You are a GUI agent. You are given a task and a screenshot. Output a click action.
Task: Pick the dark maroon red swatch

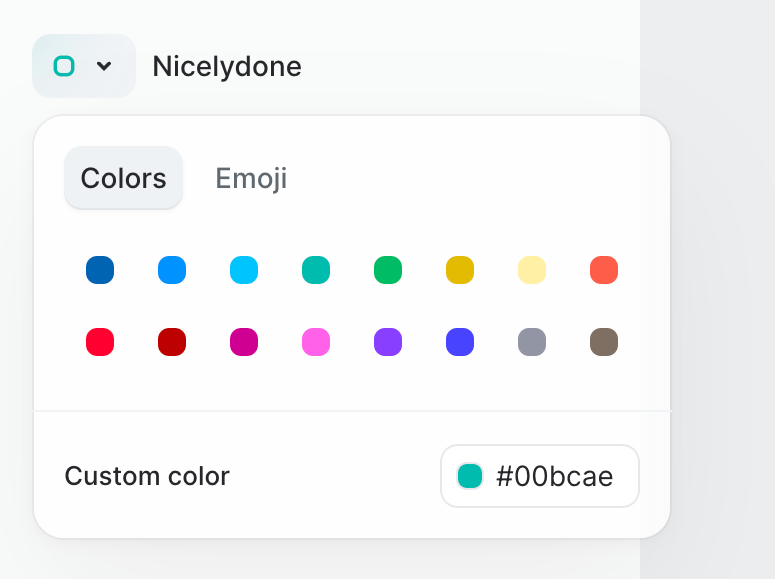click(x=172, y=342)
